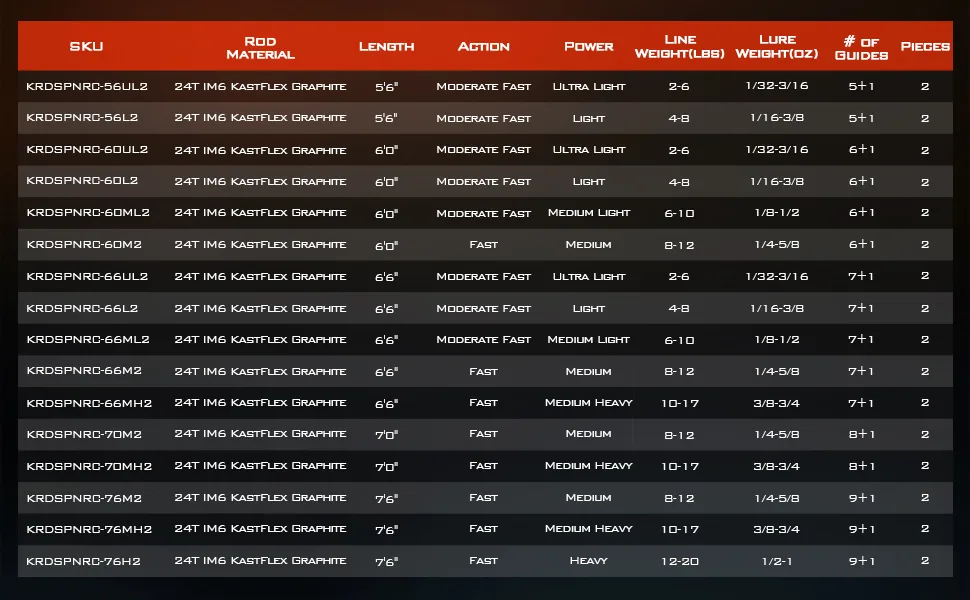
Task: Click SKU KRDSPNRC-60M2
Action: [x=84, y=244]
